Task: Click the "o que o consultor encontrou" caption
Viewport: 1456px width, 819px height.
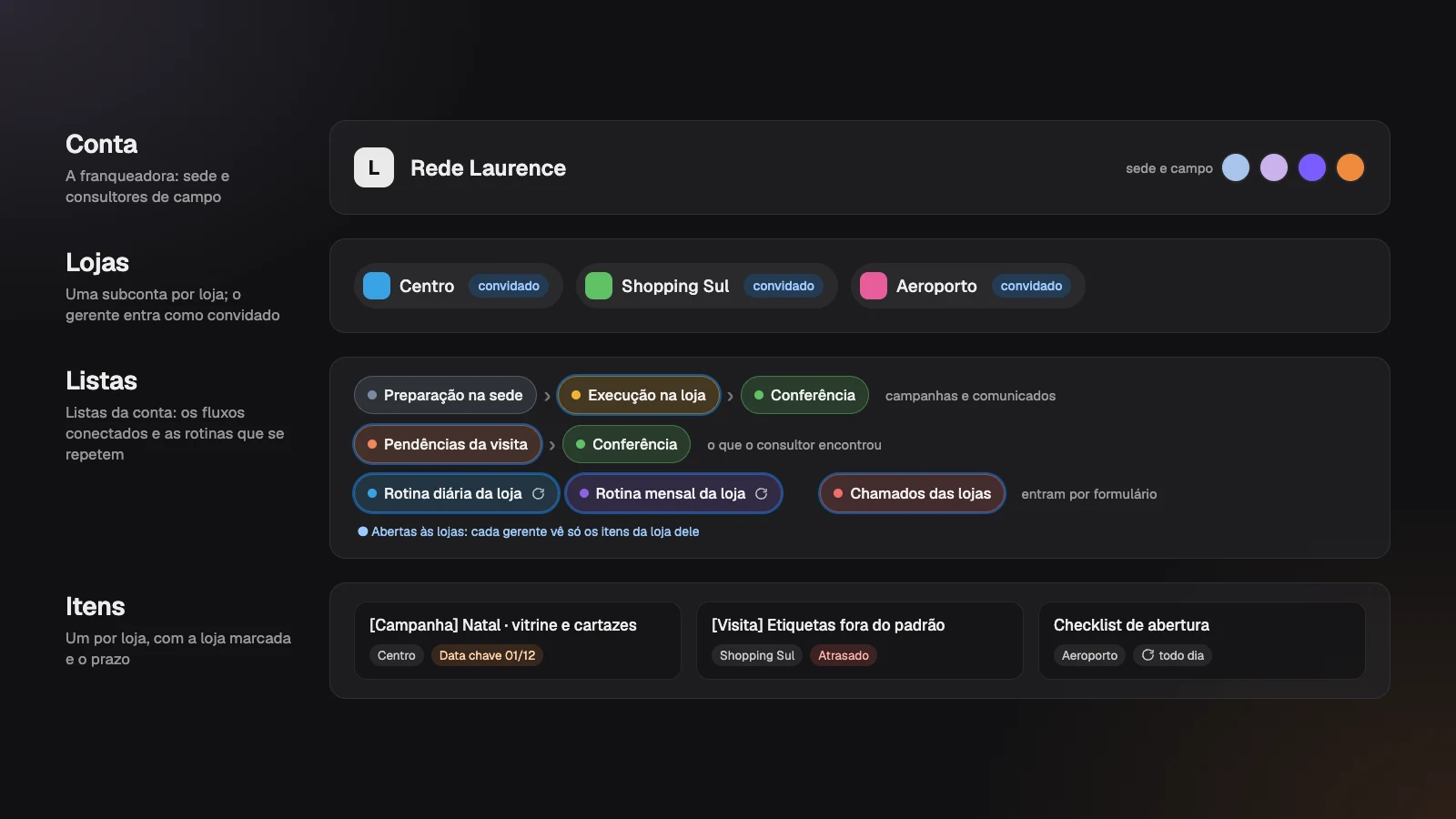Action: click(794, 445)
